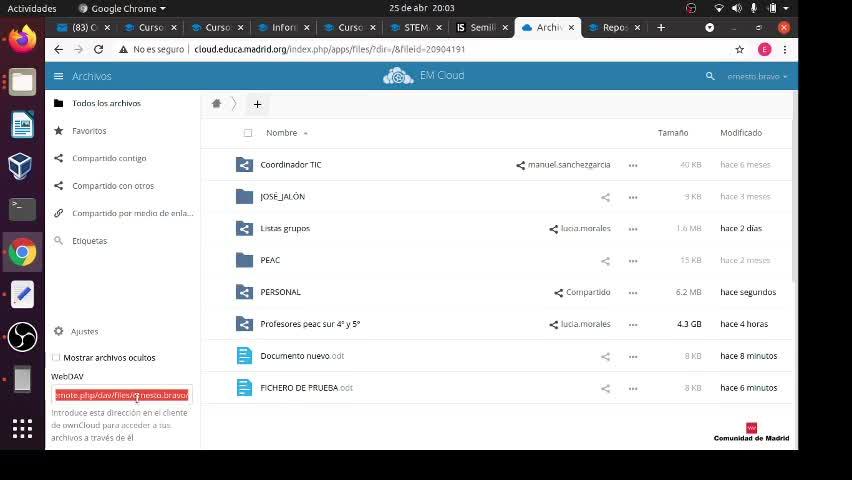Click share icon for JOSÉ_JALÓN folder

[605, 197]
